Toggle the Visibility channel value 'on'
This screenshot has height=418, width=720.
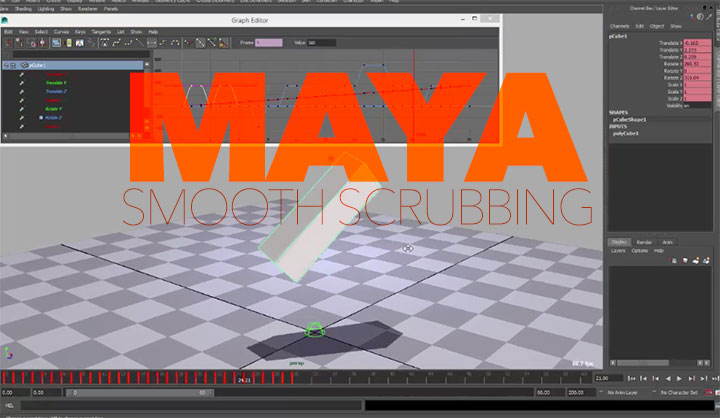coord(697,106)
